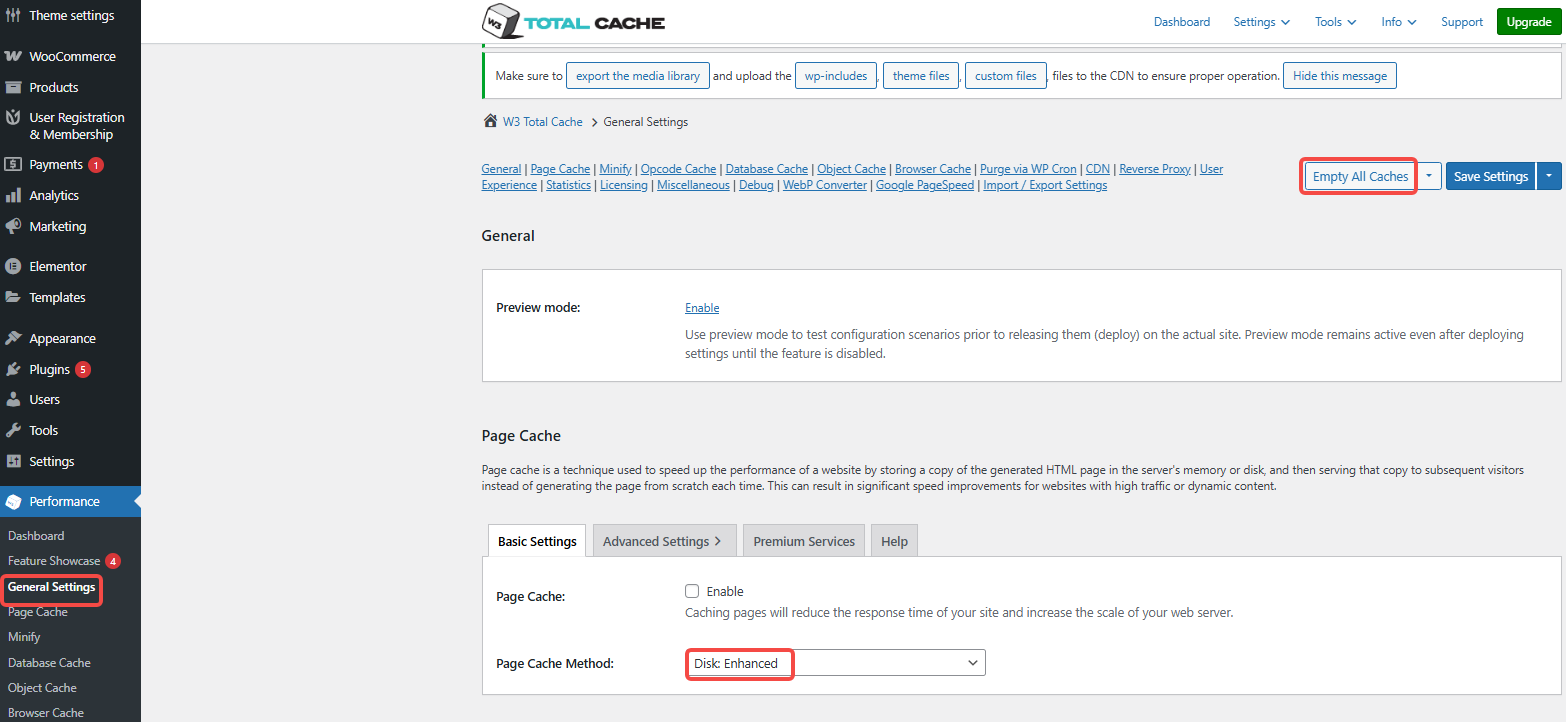1566x722 pixels.
Task: Hide this message about CDN uploads
Action: [1339, 76]
